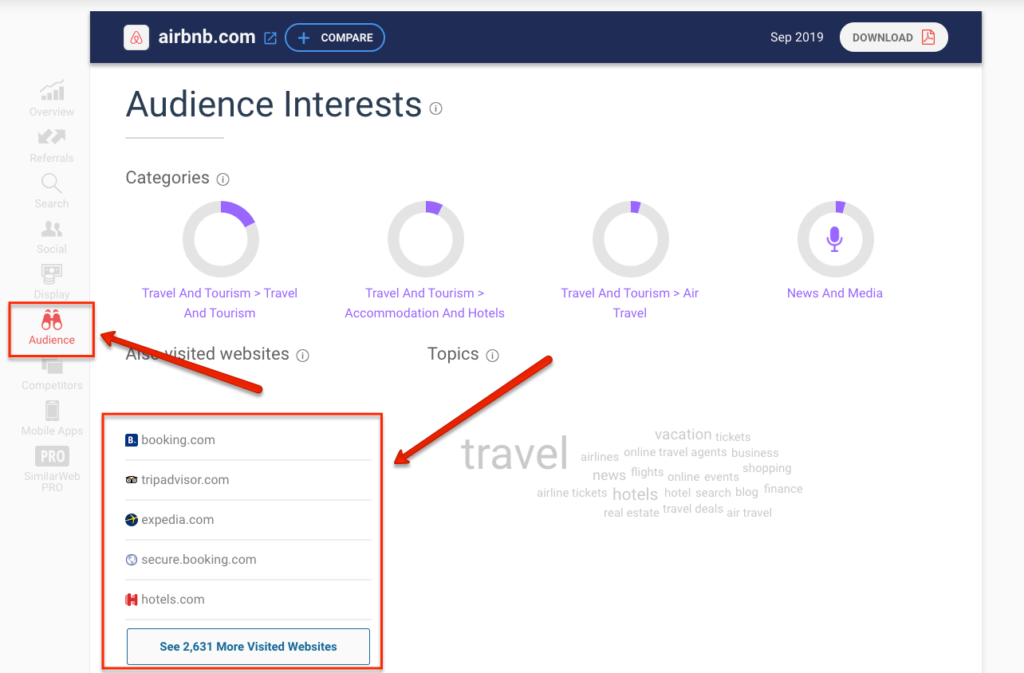
Task: Show info tooltip for Audience Interests
Action: tap(436, 108)
